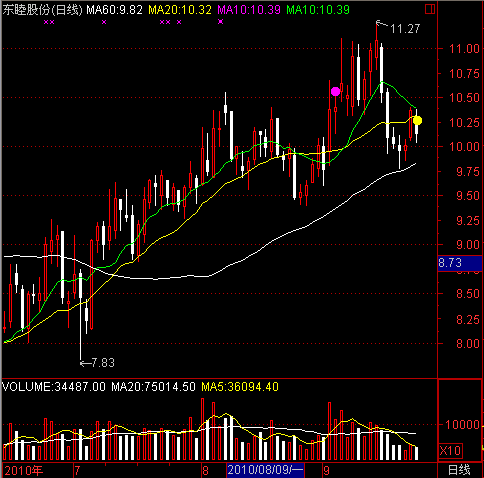Screen dimensions: 484x478
Task: Click the 8.00 price axis label
Action: pos(468,344)
